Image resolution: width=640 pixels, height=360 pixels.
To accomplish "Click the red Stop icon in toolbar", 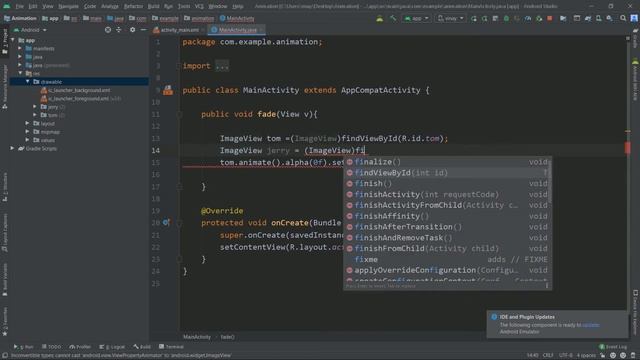I will pos(549,18).
